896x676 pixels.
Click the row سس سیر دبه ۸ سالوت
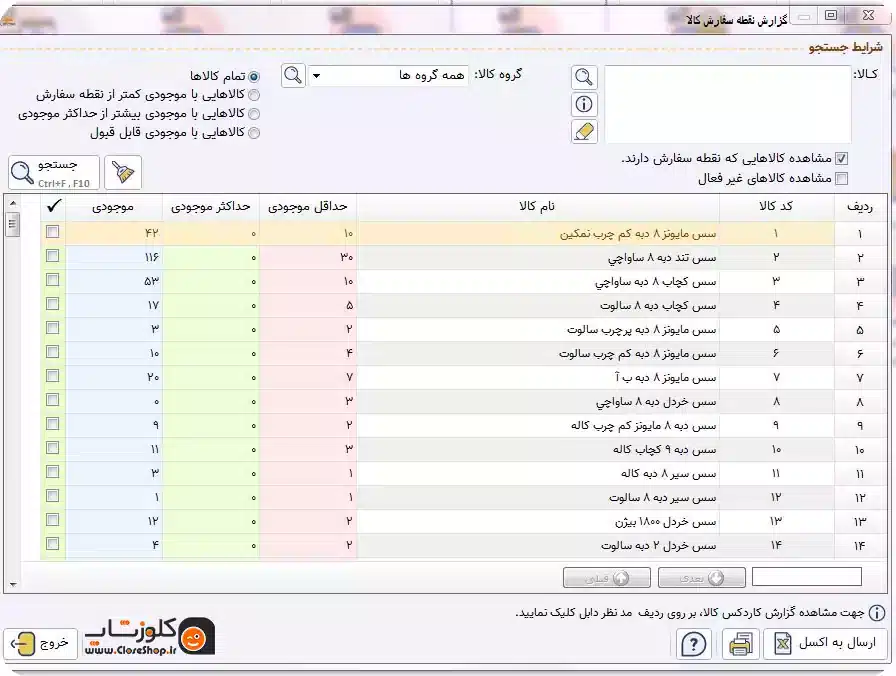(463, 498)
